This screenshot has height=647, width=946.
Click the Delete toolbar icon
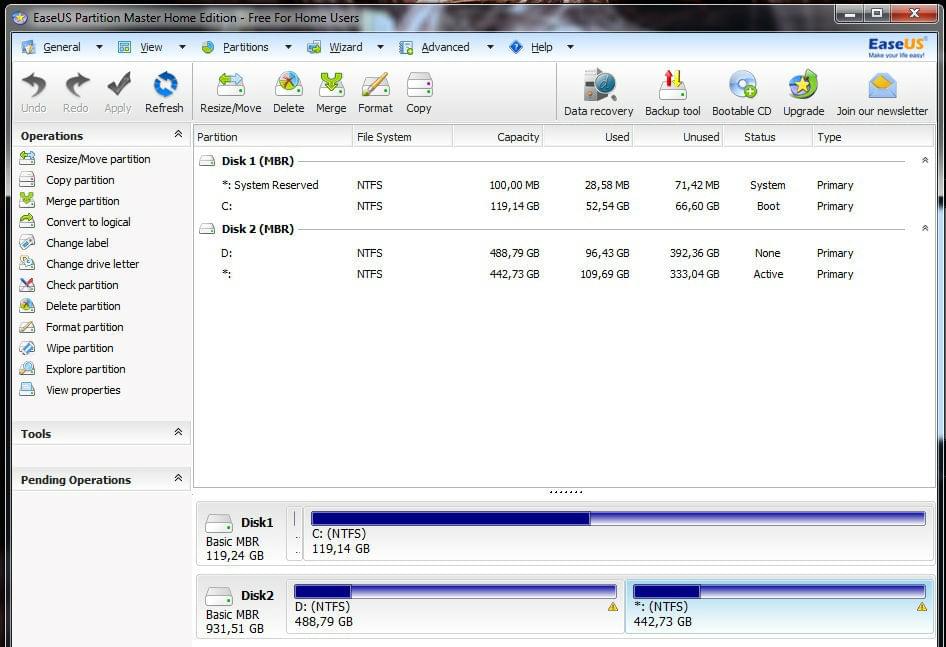pos(288,85)
